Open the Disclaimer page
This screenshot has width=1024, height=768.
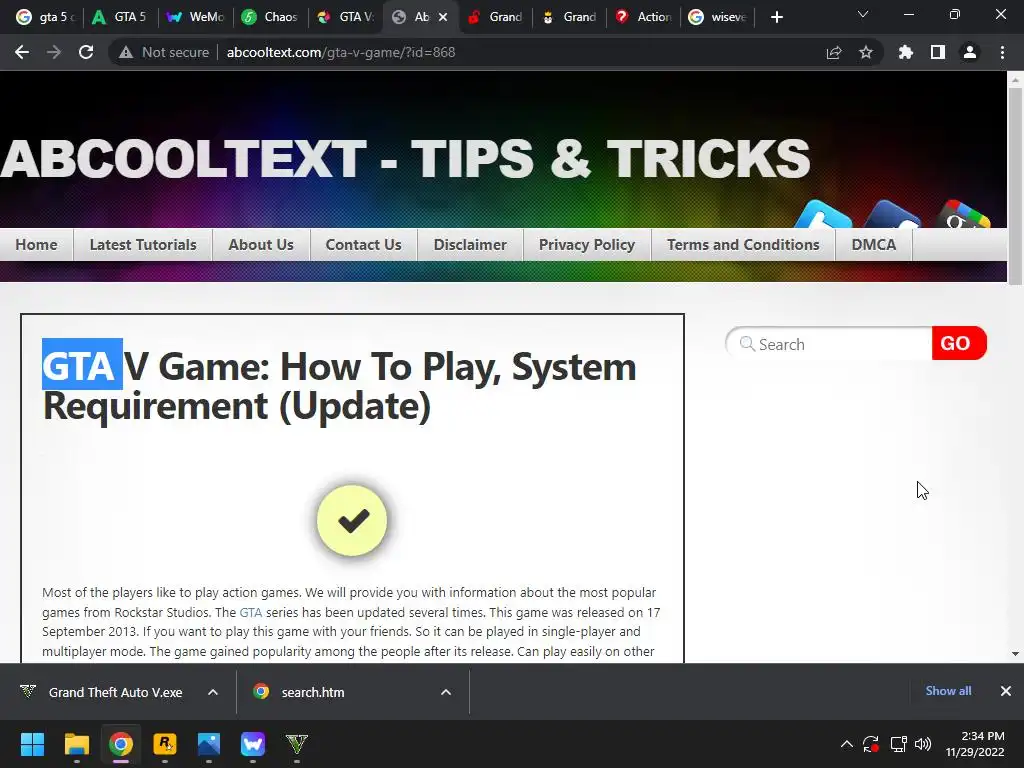(470, 245)
